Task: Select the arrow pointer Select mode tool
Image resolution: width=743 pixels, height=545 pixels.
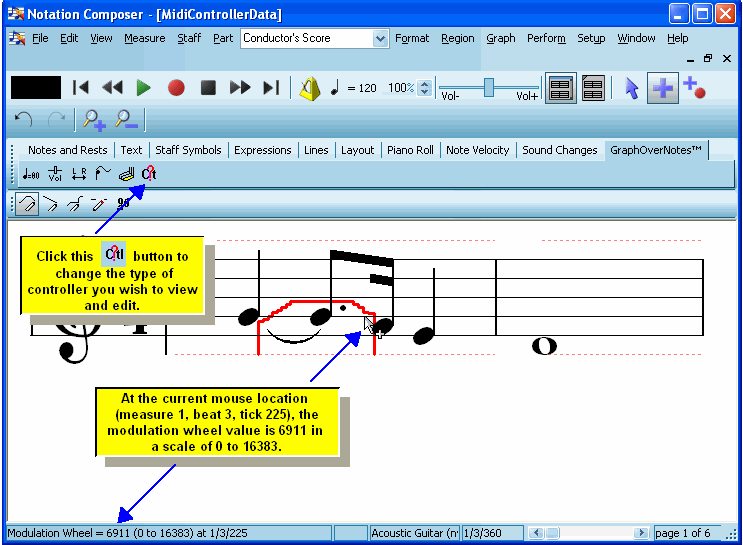Action: pyautogui.click(x=631, y=88)
